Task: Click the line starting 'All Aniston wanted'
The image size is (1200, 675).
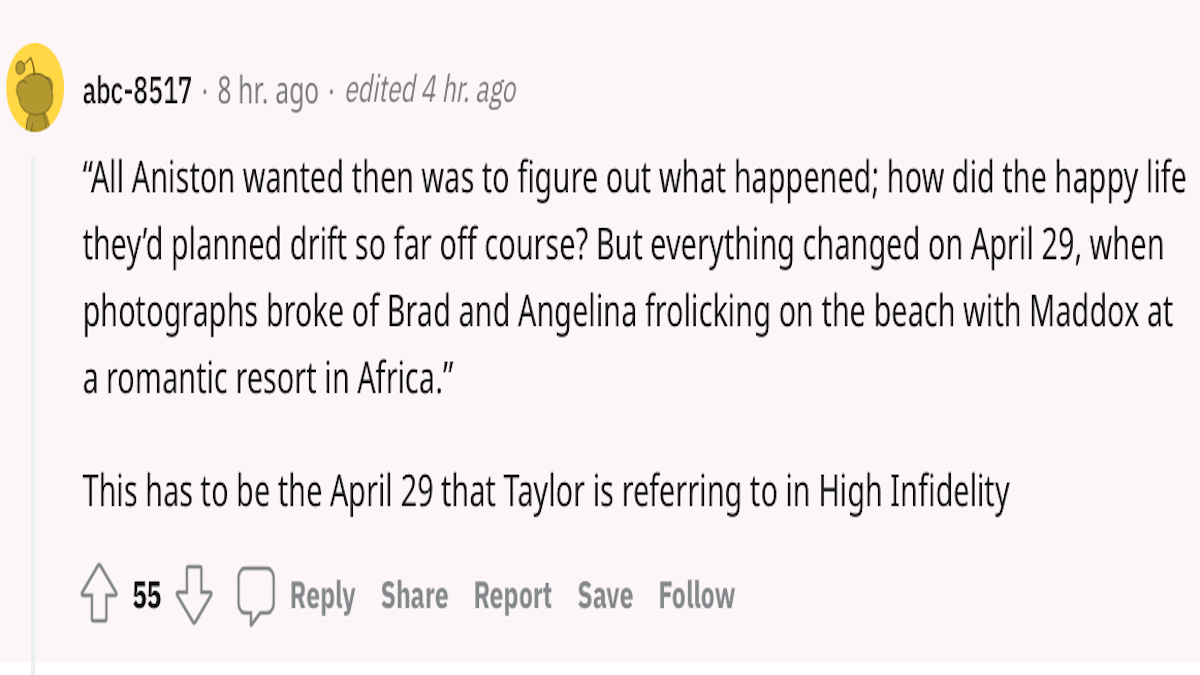Action: click(x=634, y=181)
